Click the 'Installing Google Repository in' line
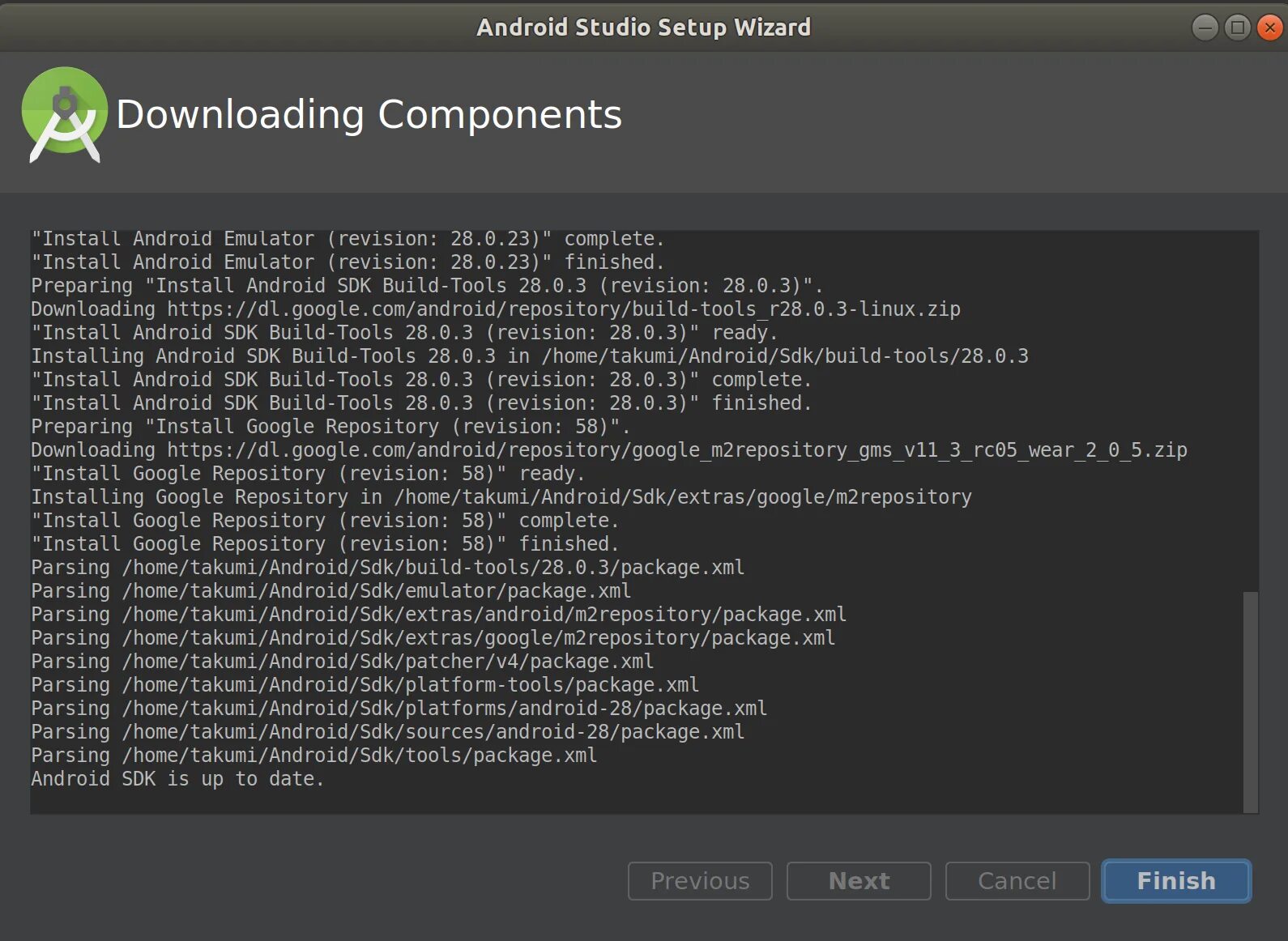This screenshot has height=941, width=1288. pos(501,497)
